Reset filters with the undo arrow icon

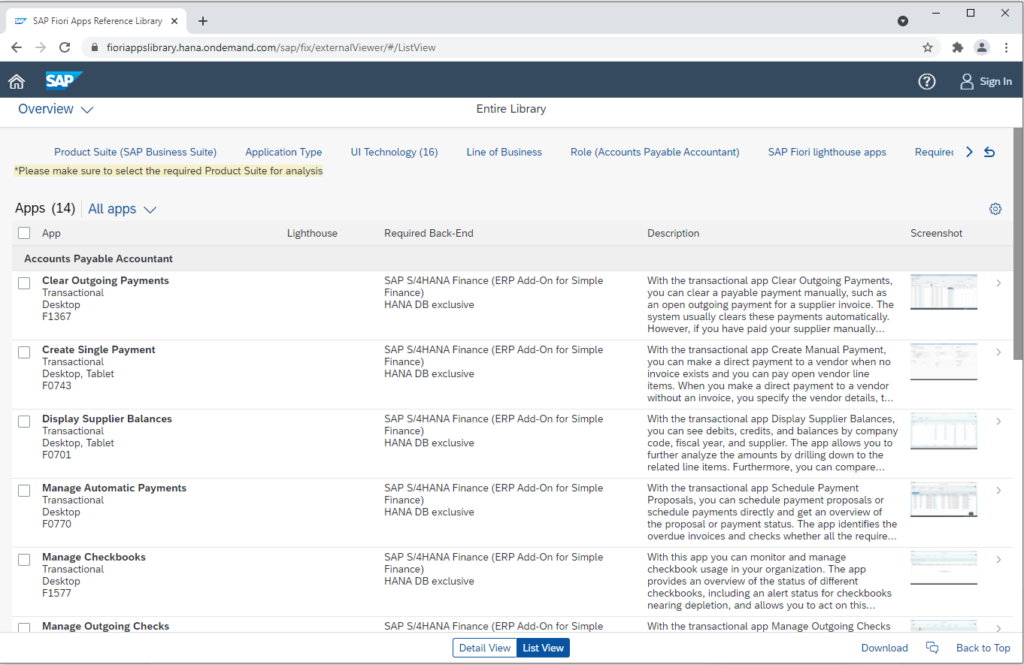click(990, 152)
